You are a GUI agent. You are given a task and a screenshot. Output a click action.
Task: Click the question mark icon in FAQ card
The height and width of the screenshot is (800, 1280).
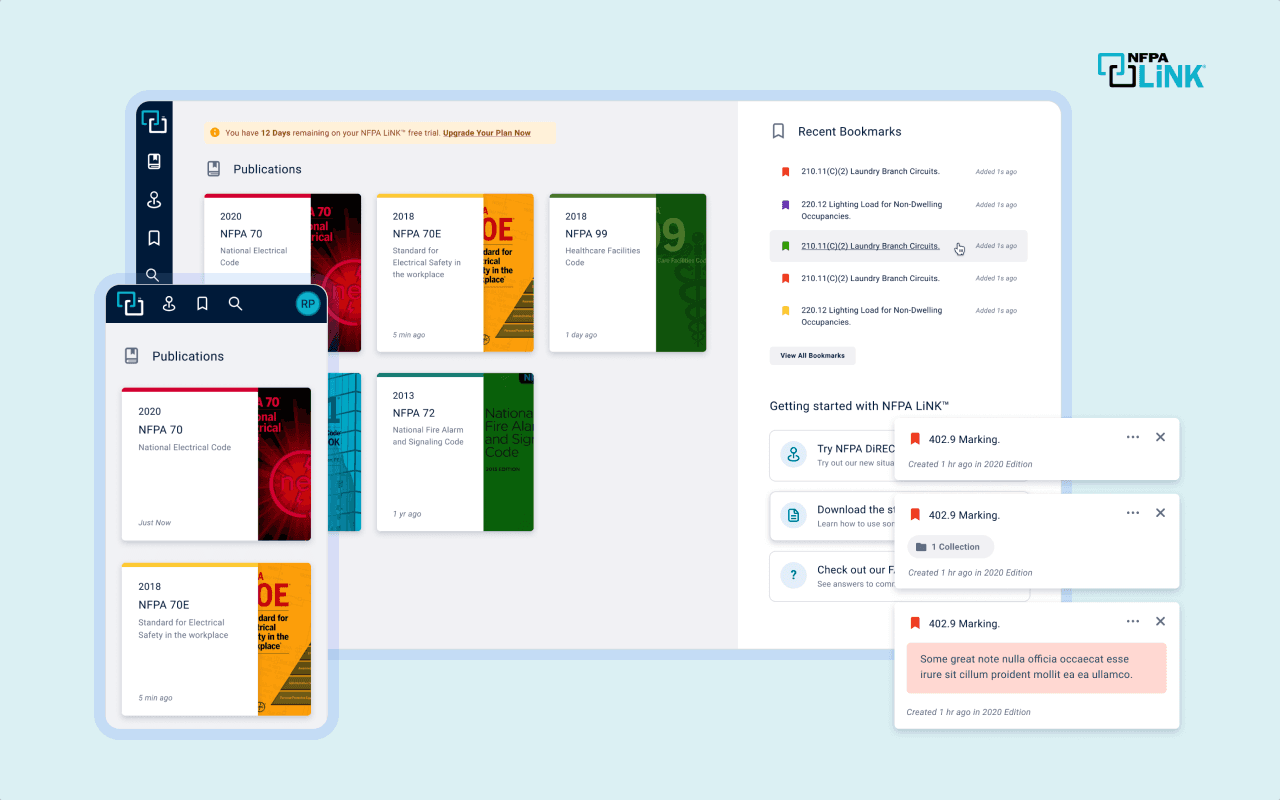[793, 576]
